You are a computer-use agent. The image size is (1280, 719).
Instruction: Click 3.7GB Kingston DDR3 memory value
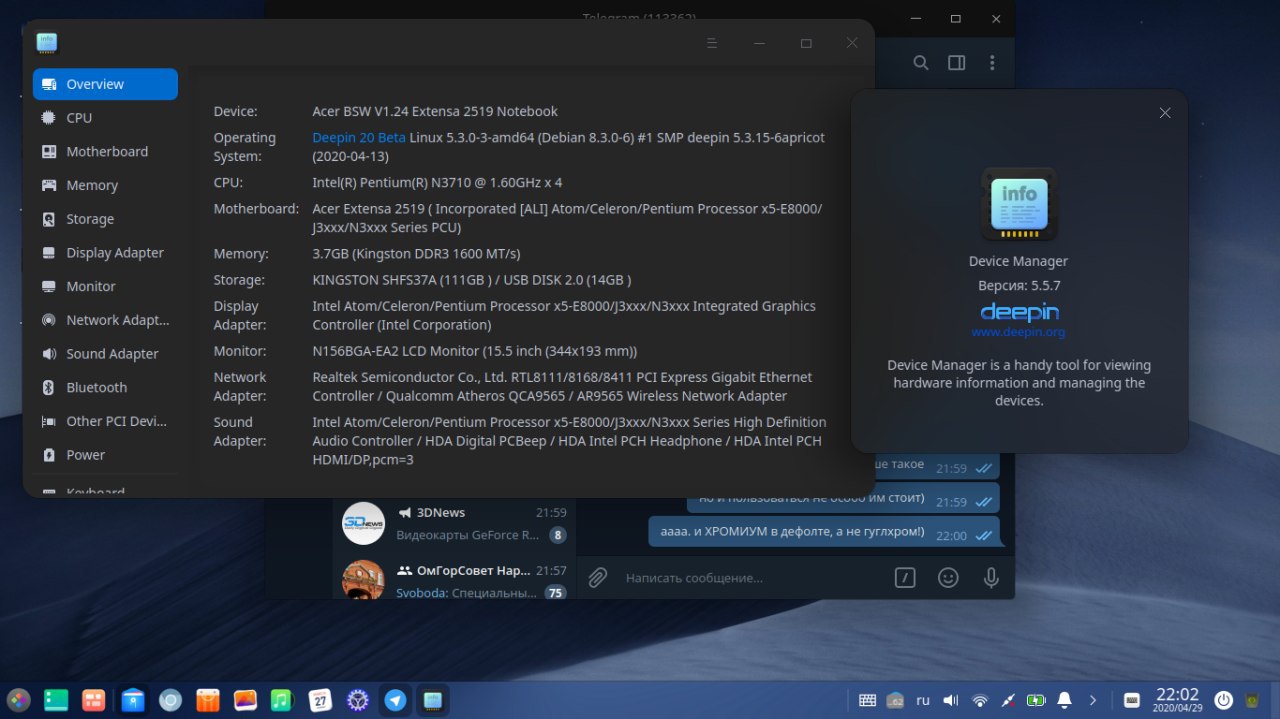coord(416,254)
